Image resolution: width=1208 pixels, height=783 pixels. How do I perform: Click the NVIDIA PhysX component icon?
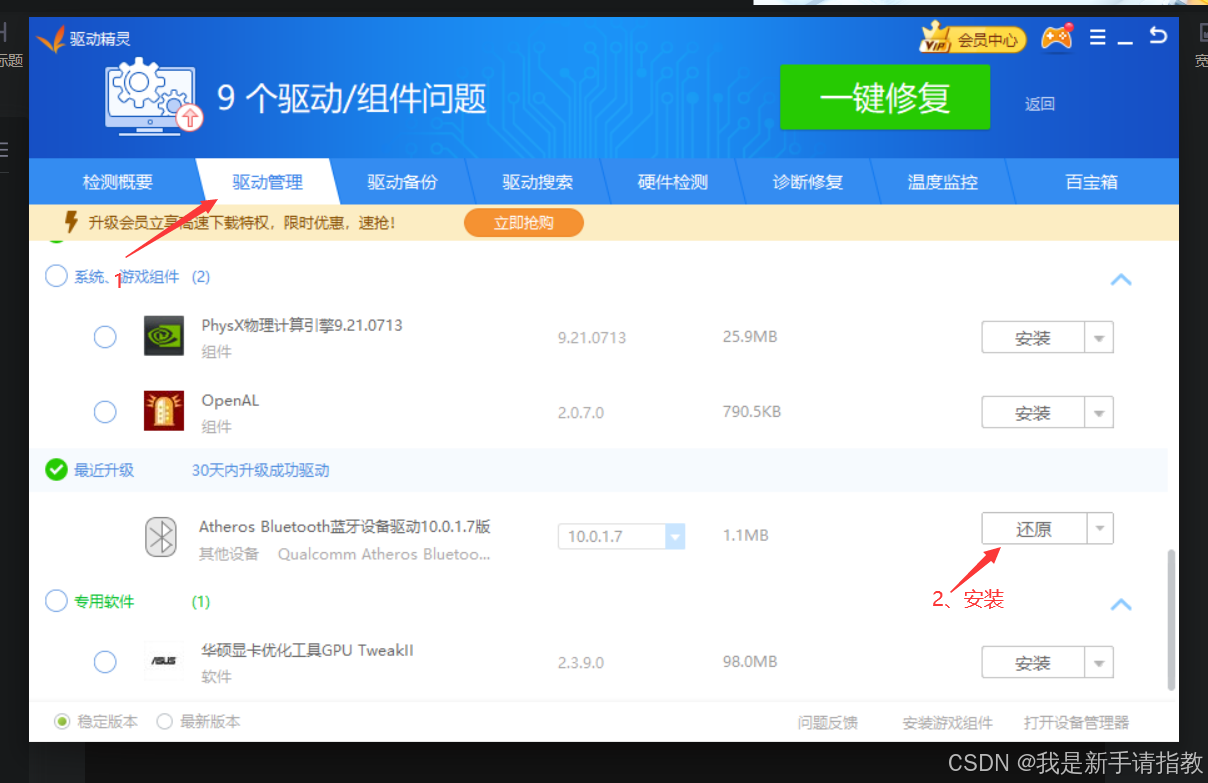(163, 336)
